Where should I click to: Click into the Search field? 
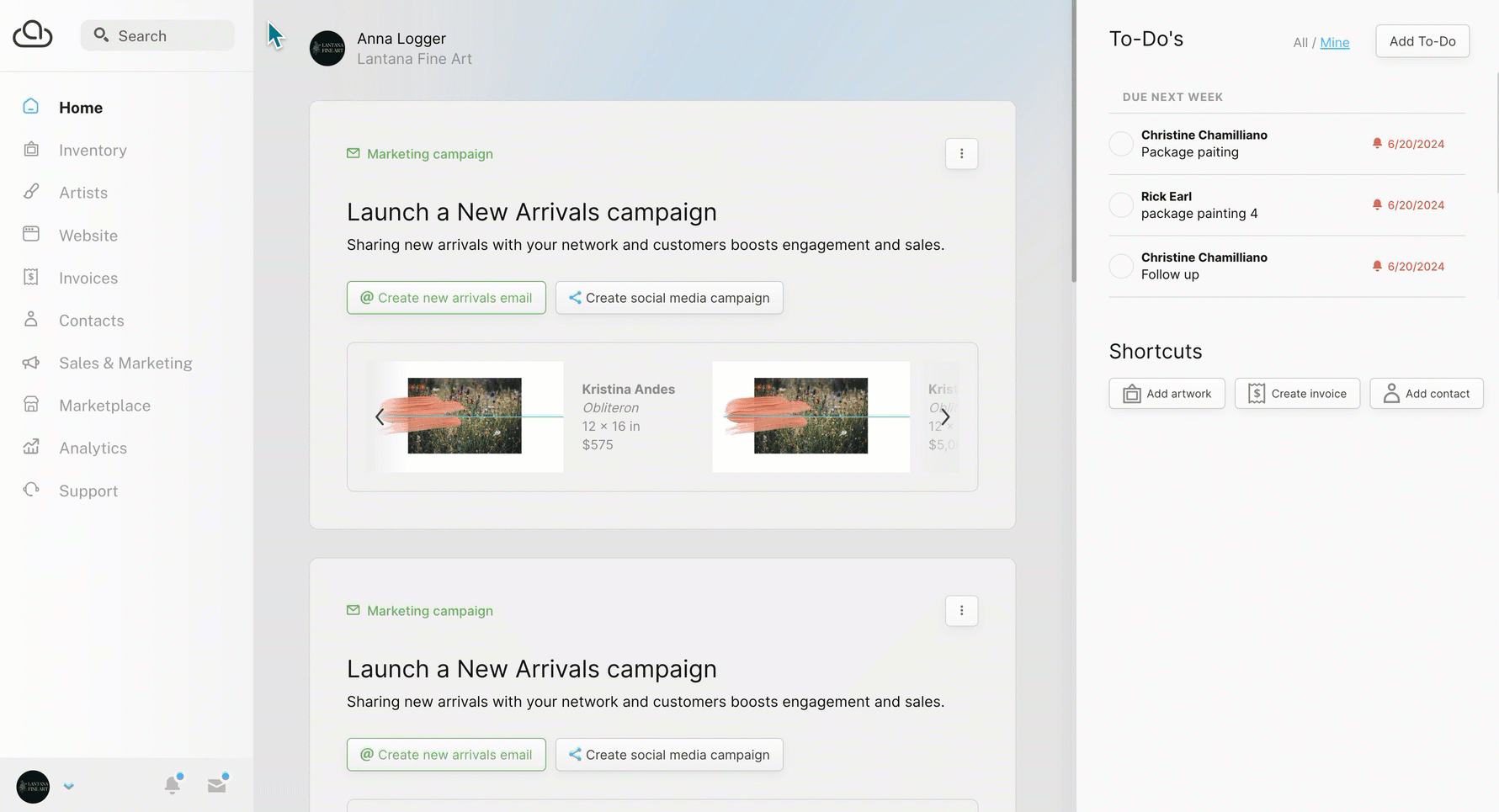(157, 35)
